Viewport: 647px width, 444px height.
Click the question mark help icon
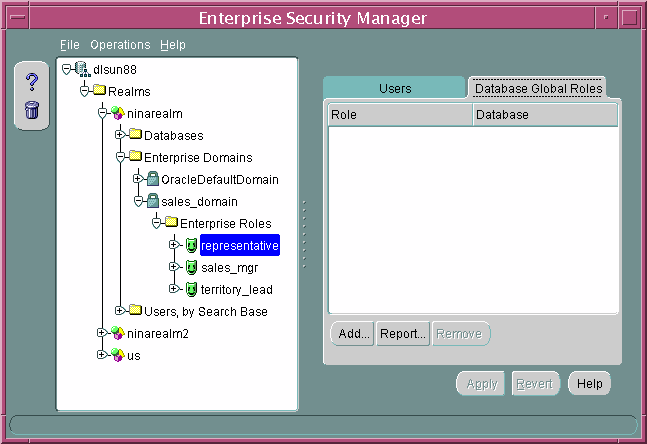(x=31, y=82)
